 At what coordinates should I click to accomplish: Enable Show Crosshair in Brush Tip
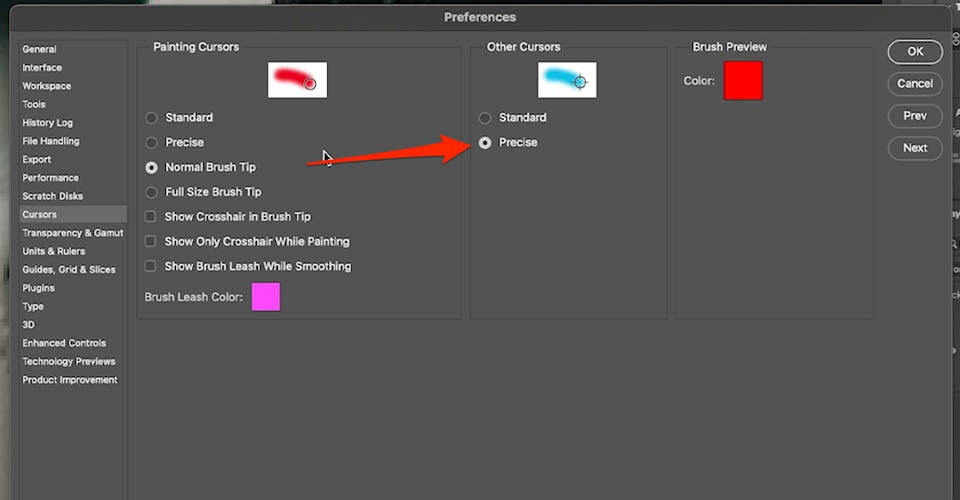(x=150, y=216)
